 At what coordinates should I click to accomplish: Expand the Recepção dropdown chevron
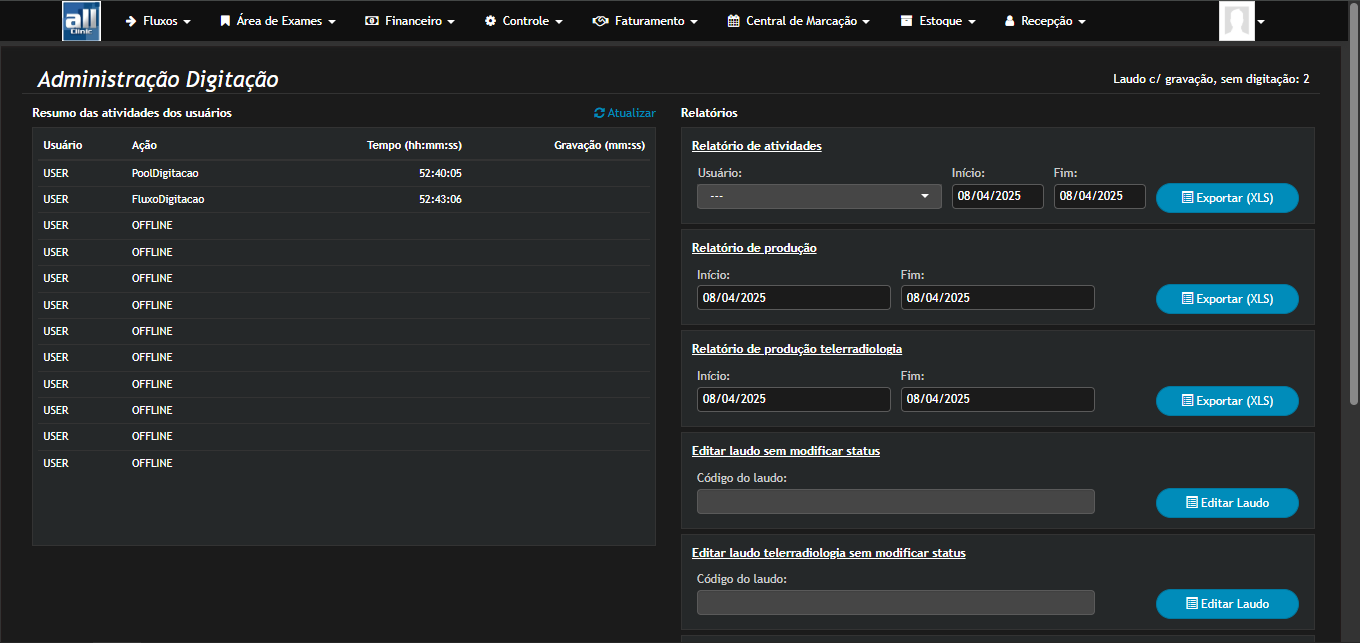pos(1082,20)
